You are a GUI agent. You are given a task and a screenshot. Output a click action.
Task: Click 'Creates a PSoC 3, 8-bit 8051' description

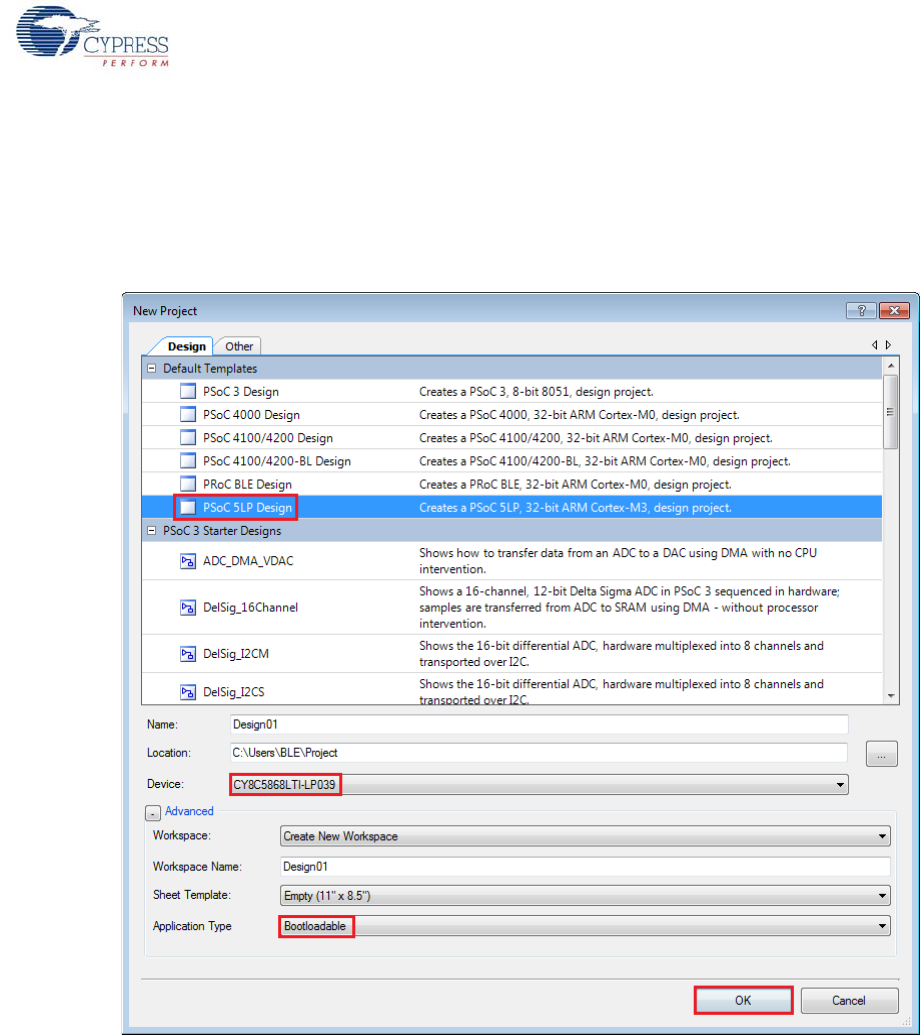point(537,391)
